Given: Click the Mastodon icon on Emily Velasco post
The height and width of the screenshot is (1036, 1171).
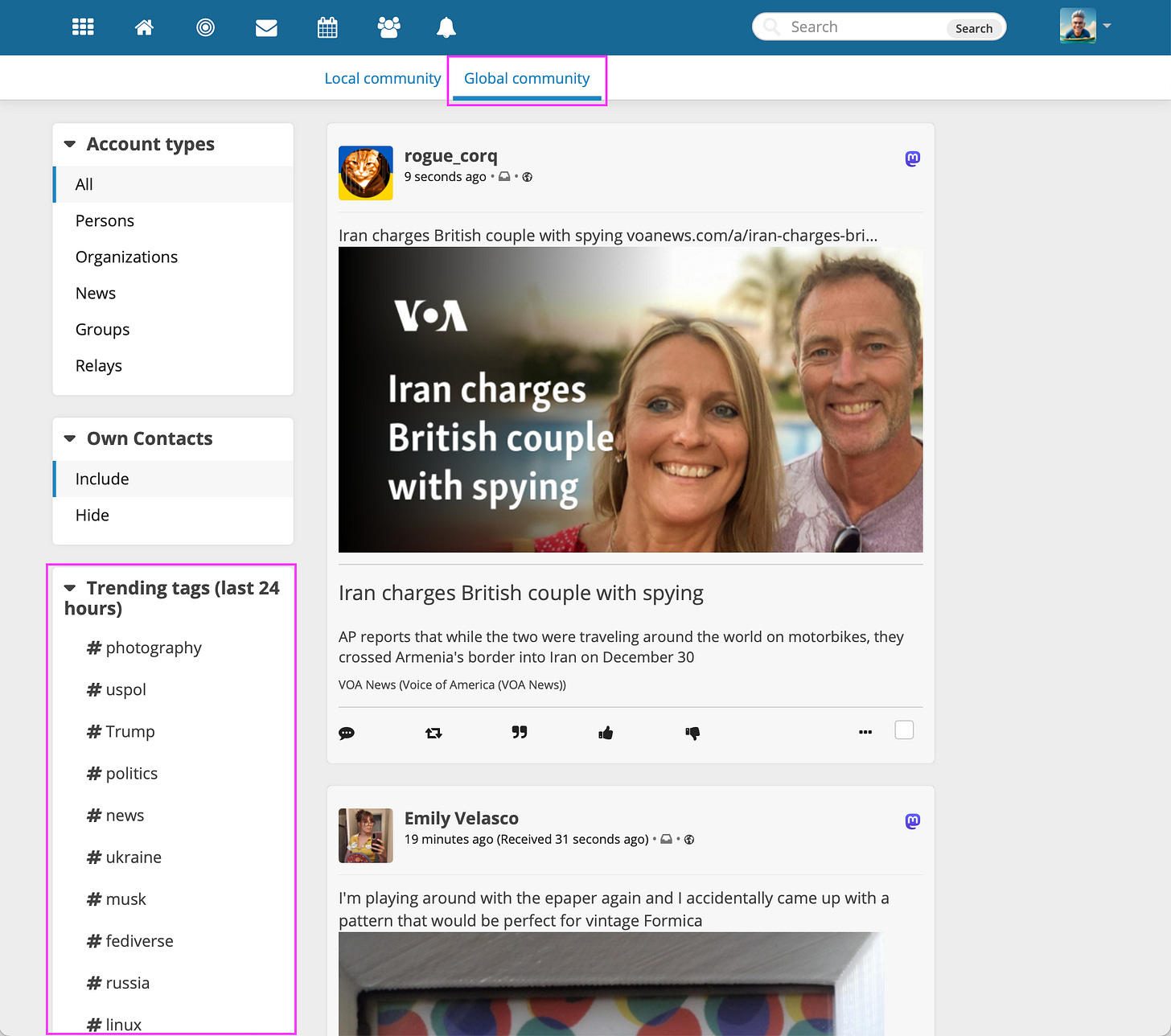Looking at the screenshot, I should pyautogui.click(x=912, y=821).
